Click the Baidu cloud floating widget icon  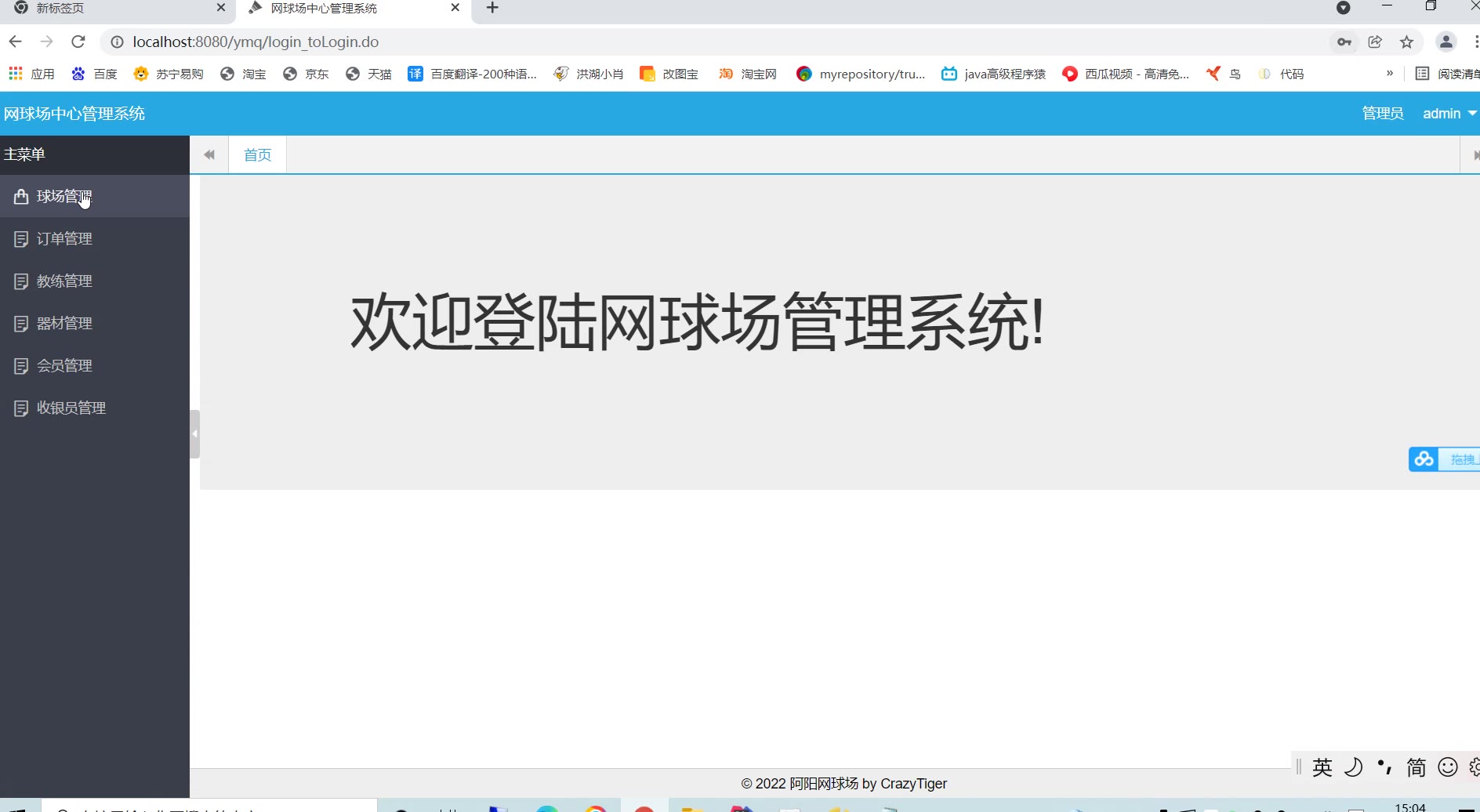tap(1424, 459)
